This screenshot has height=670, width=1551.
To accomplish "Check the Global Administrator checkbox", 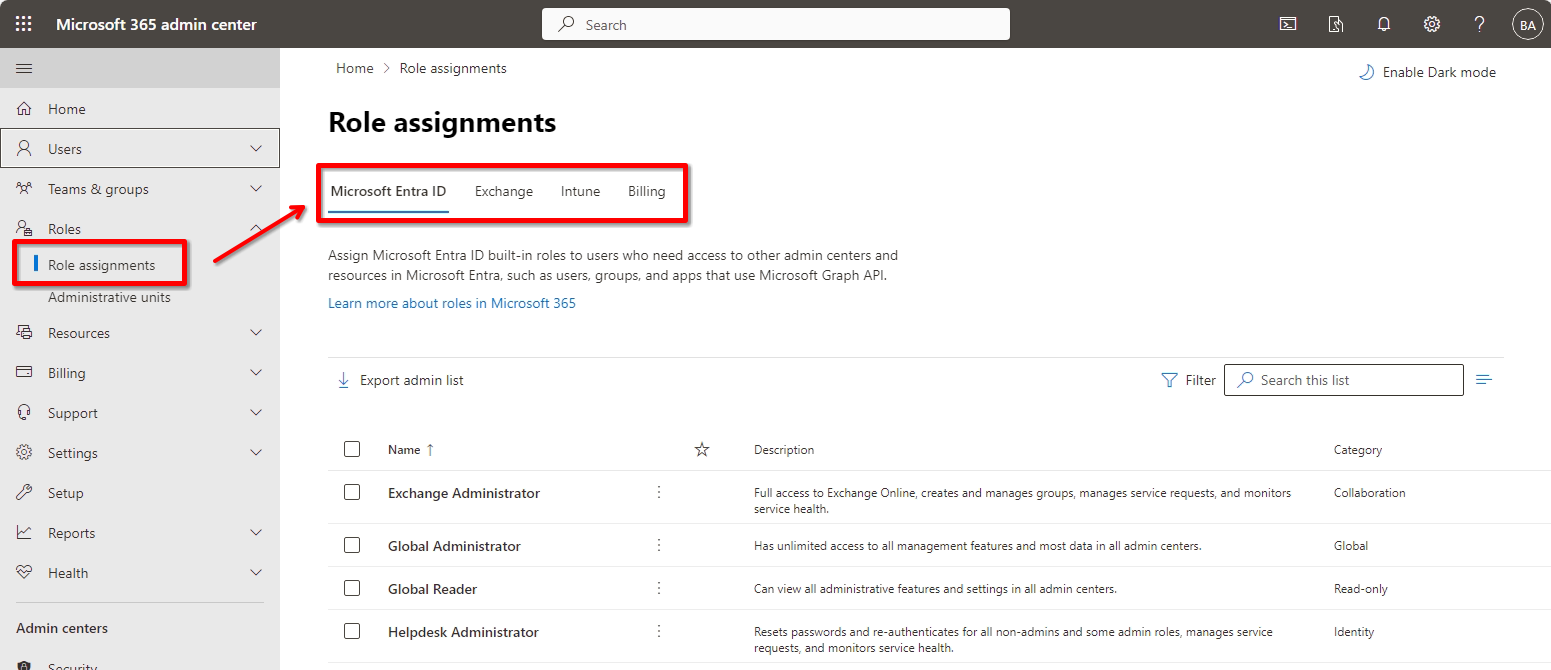I will click(352, 545).
